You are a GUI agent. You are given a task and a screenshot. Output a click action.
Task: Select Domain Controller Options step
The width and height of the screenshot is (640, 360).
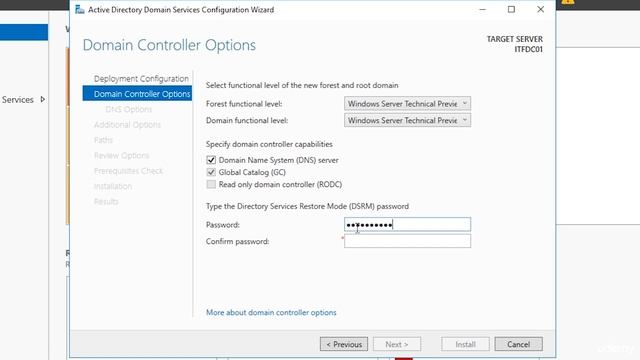137,93
